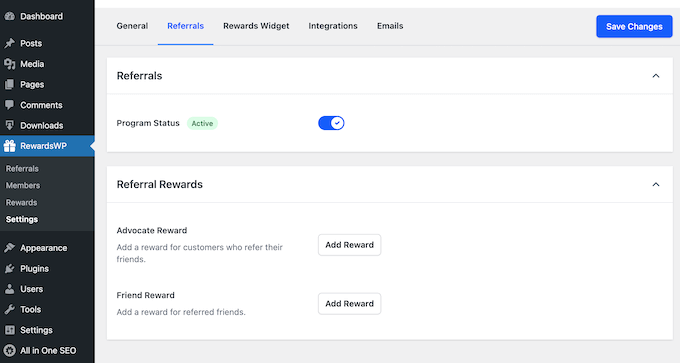Click the Pages icon in sidebar
This screenshot has width=680, height=363.
pyautogui.click(x=10, y=85)
